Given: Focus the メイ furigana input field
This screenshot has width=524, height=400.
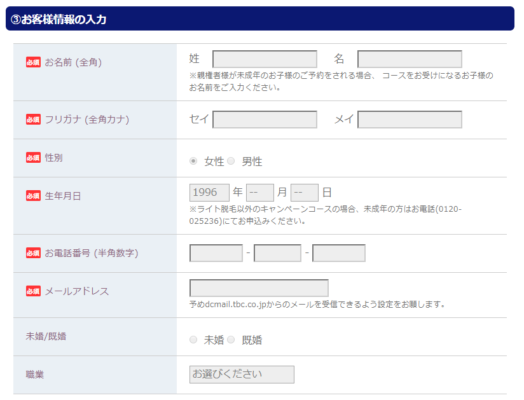Looking at the screenshot, I should click(410, 120).
